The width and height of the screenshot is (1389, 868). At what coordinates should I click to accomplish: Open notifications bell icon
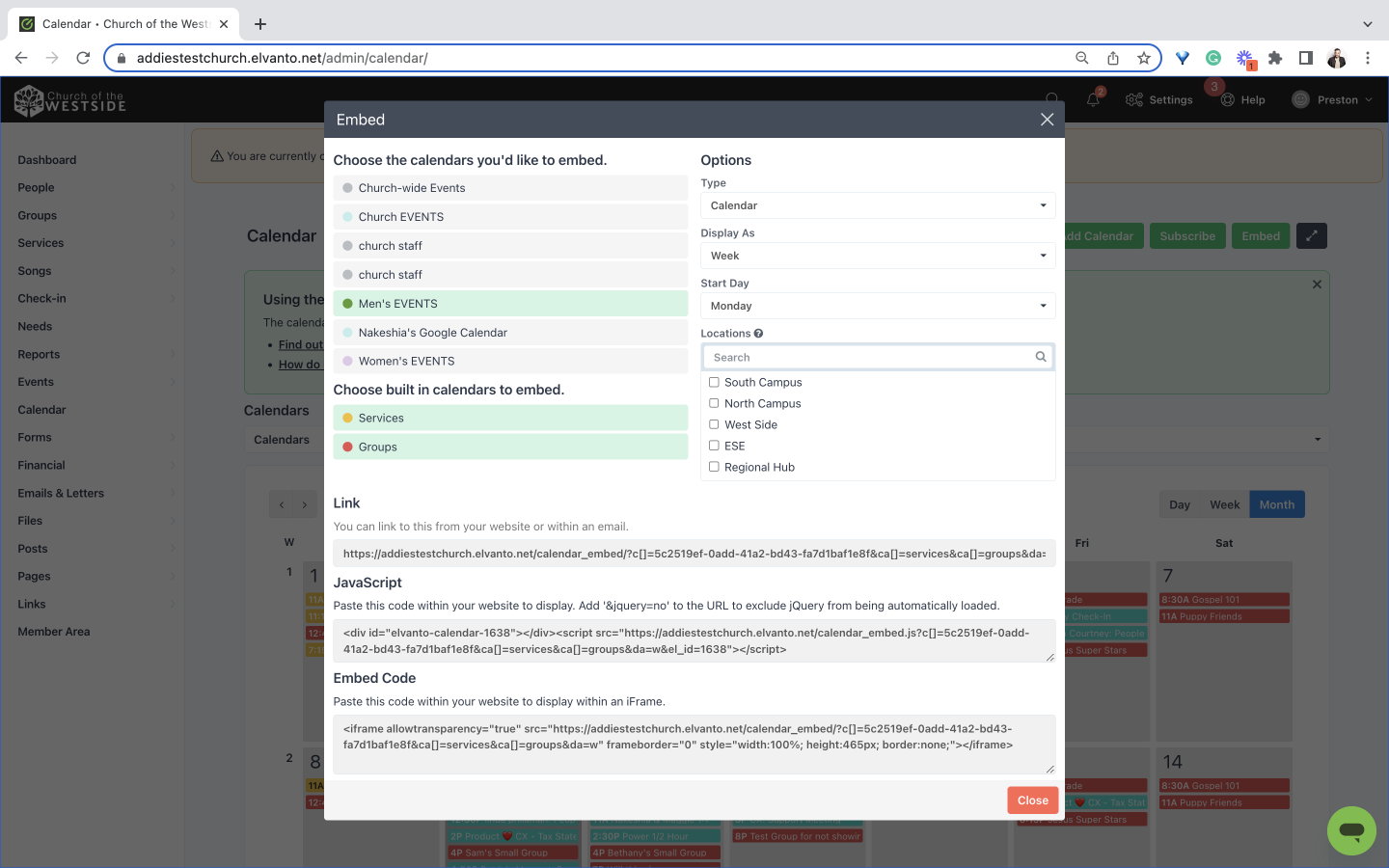click(1093, 99)
